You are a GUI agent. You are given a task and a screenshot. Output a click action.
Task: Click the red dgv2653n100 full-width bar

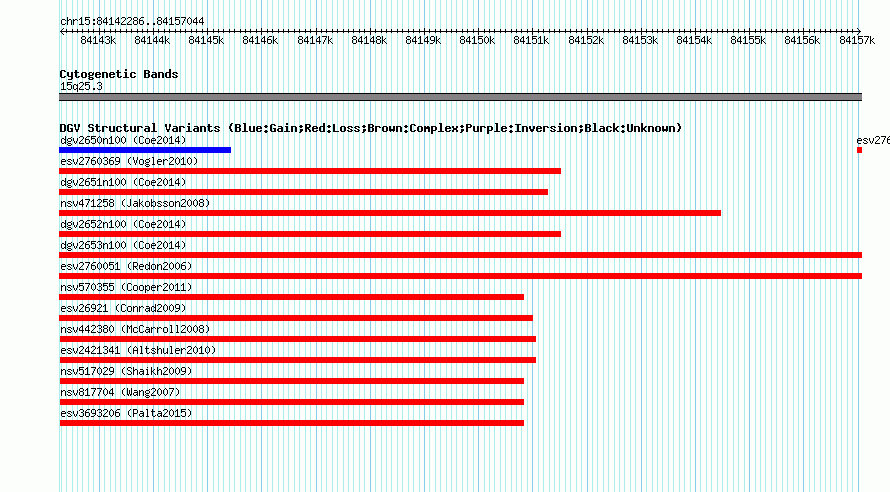pyautogui.click(x=460, y=255)
